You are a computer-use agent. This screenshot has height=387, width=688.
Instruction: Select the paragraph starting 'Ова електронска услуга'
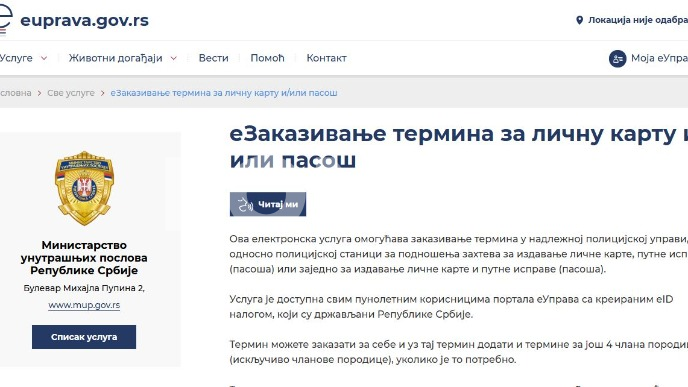point(459,254)
